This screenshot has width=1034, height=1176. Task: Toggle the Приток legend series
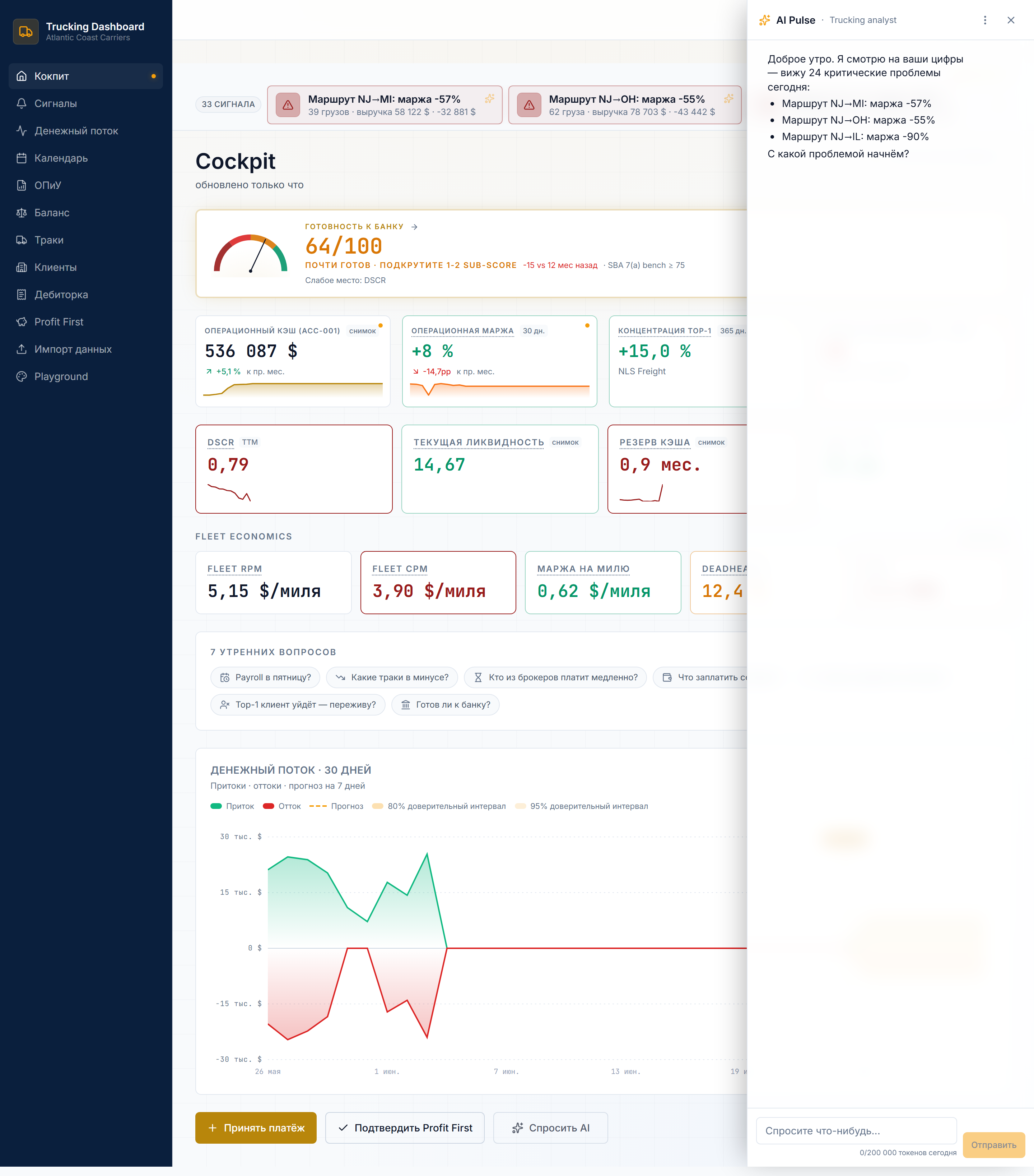coord(232,806)
